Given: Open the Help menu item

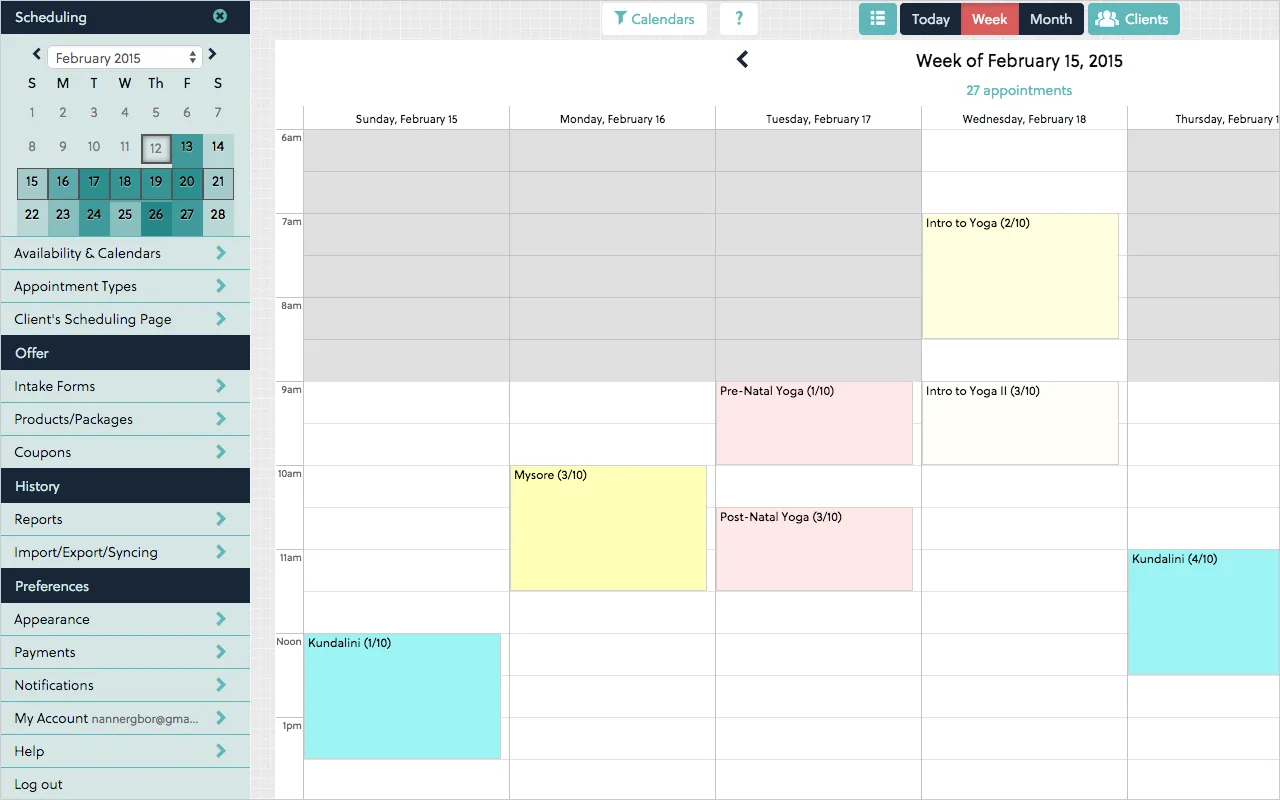Looking at the screenshot, I should 125,751.
